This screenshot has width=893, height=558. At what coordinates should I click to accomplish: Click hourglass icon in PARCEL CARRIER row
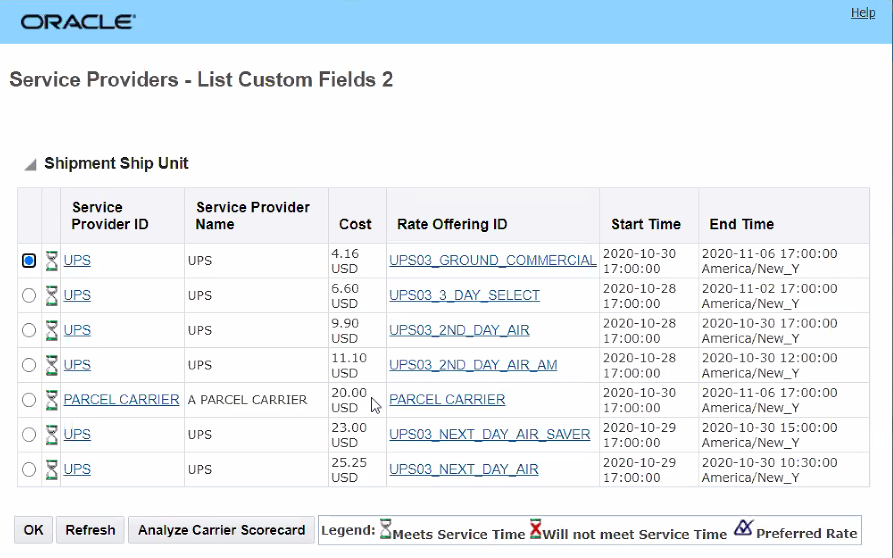coord(51,400)
